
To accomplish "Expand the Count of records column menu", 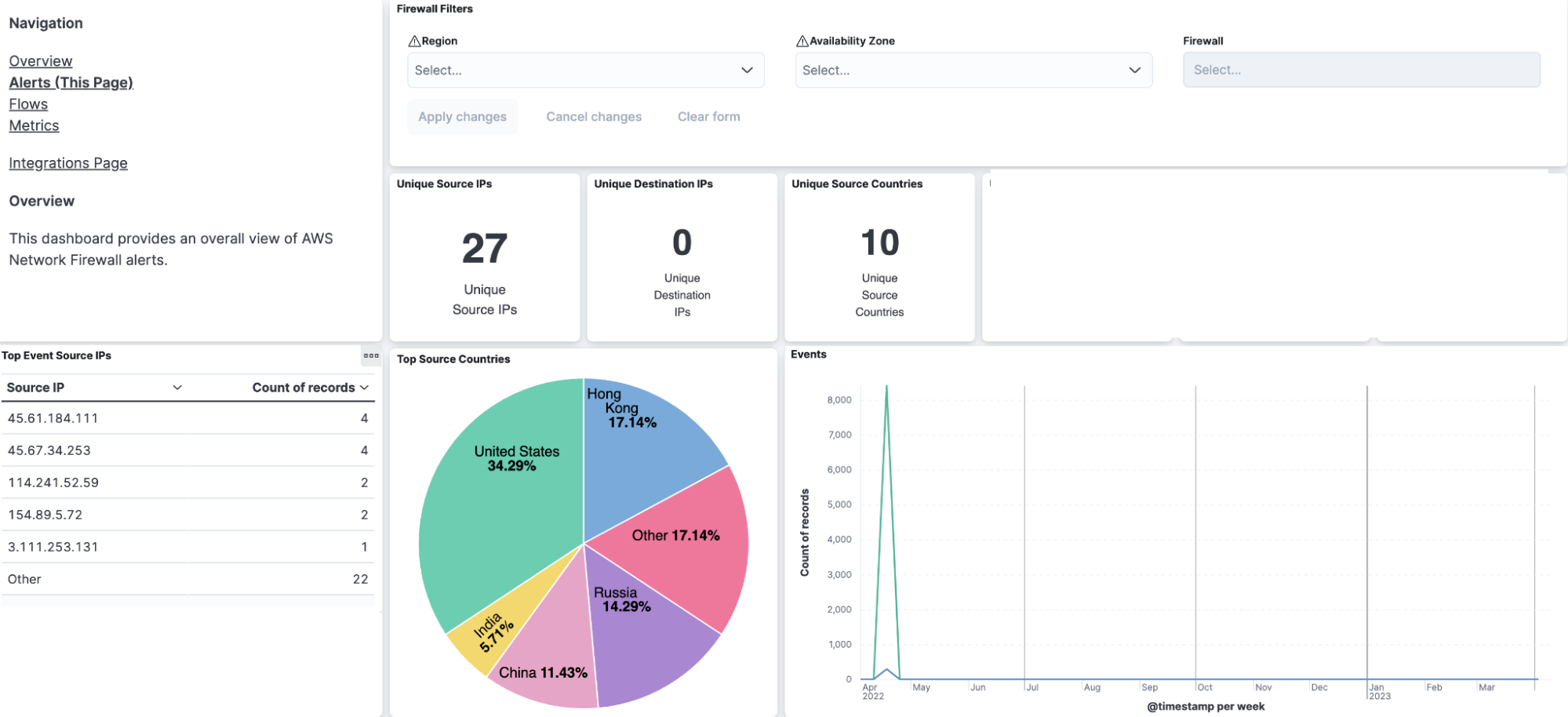I will tap(365, 388).
